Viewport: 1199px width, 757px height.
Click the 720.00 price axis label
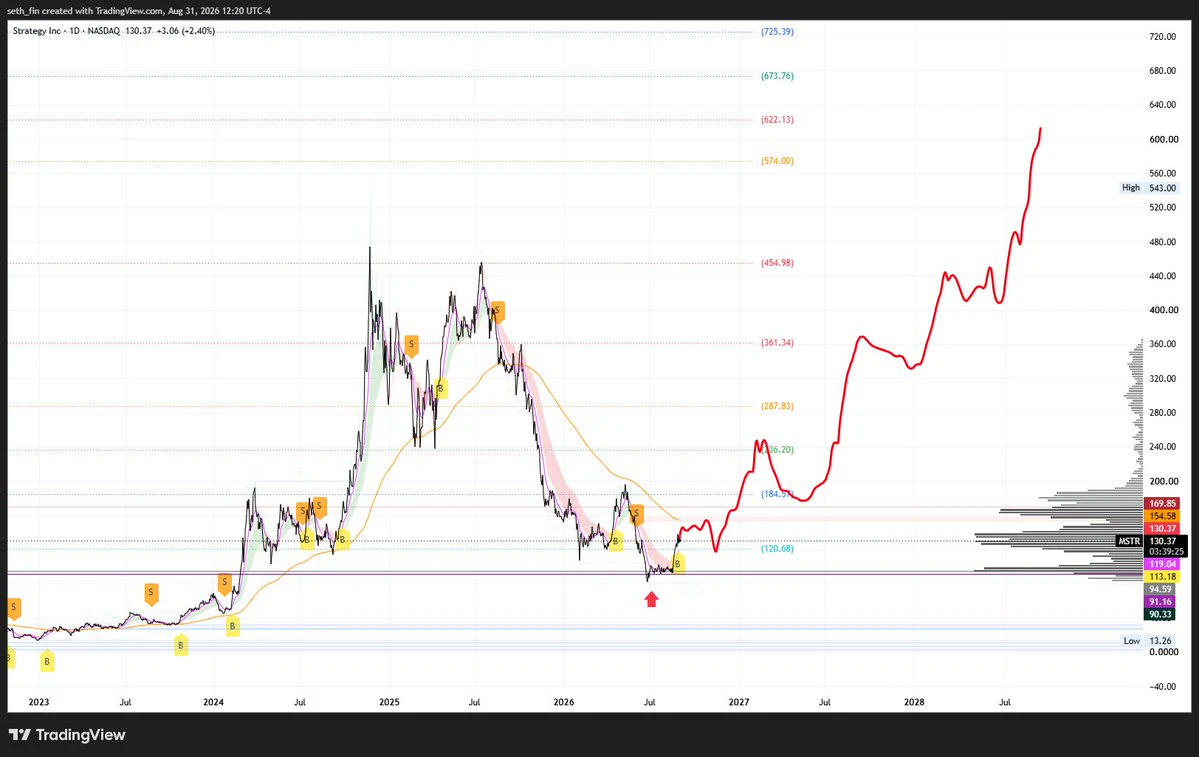[x=1162, y=37]
